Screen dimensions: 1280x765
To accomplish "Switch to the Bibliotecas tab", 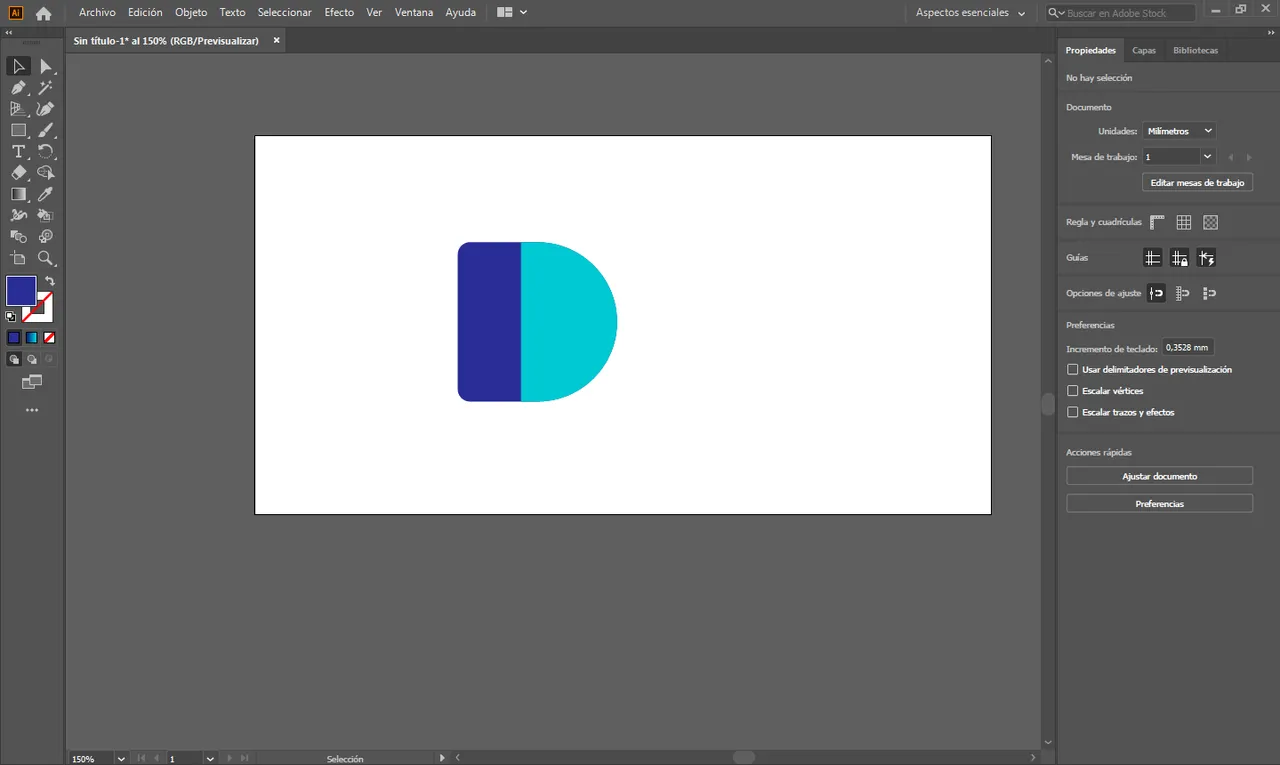I will [1196, 50].
